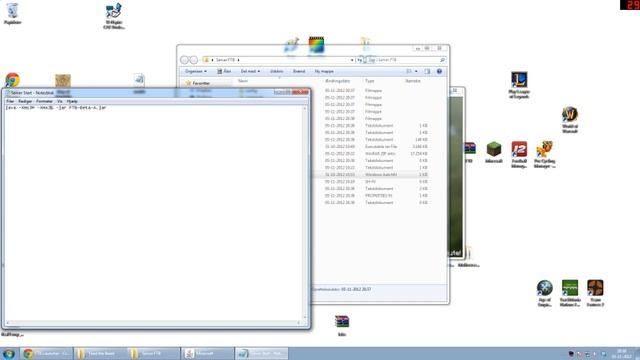Launch the Team Fortress 2 shortcut

(596, 293)
